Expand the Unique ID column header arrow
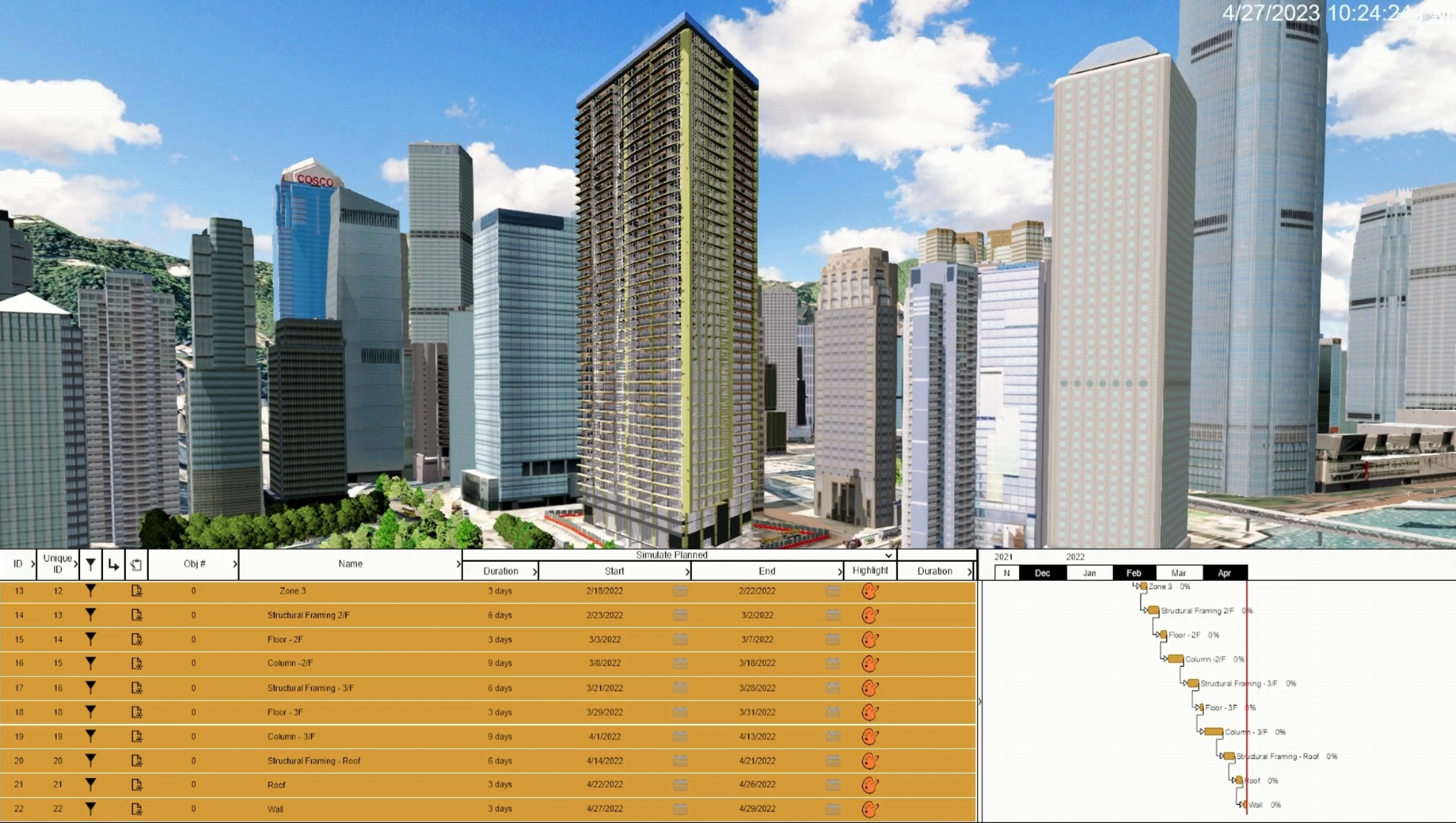The width and height of the screenshot is (1456, 823). tap(76, 564)
